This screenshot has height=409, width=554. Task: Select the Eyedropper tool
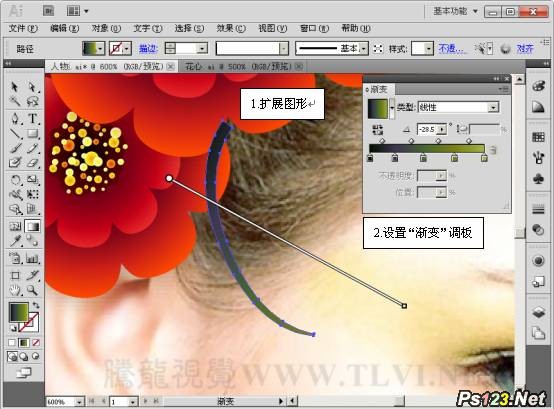point(15,241)
